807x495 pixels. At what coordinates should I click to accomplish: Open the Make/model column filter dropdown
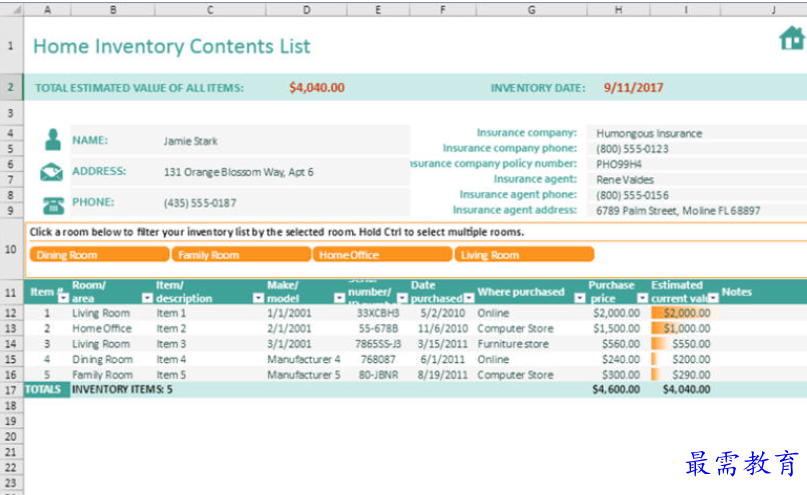(x=338, y=298)
